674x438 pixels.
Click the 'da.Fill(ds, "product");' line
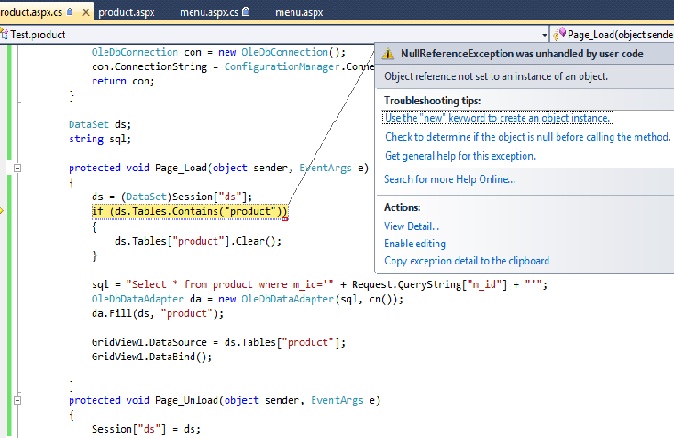coord(158,313)
